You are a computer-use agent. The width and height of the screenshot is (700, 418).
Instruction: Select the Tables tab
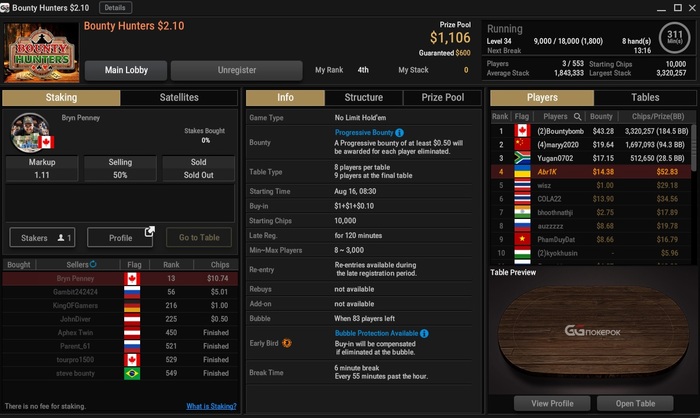coord(645,97)
